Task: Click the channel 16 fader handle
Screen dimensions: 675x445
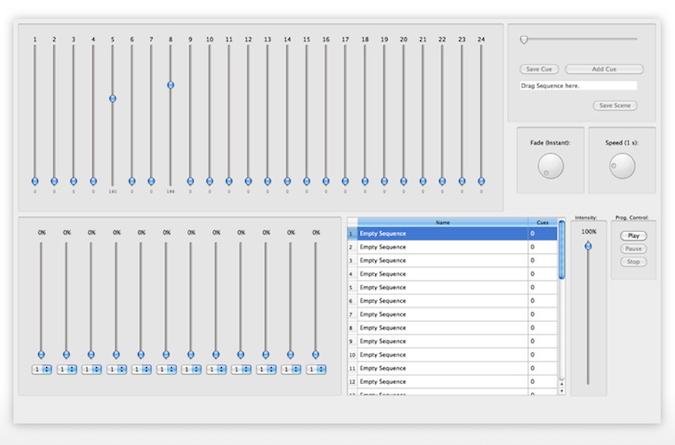Action: point(326,181)
